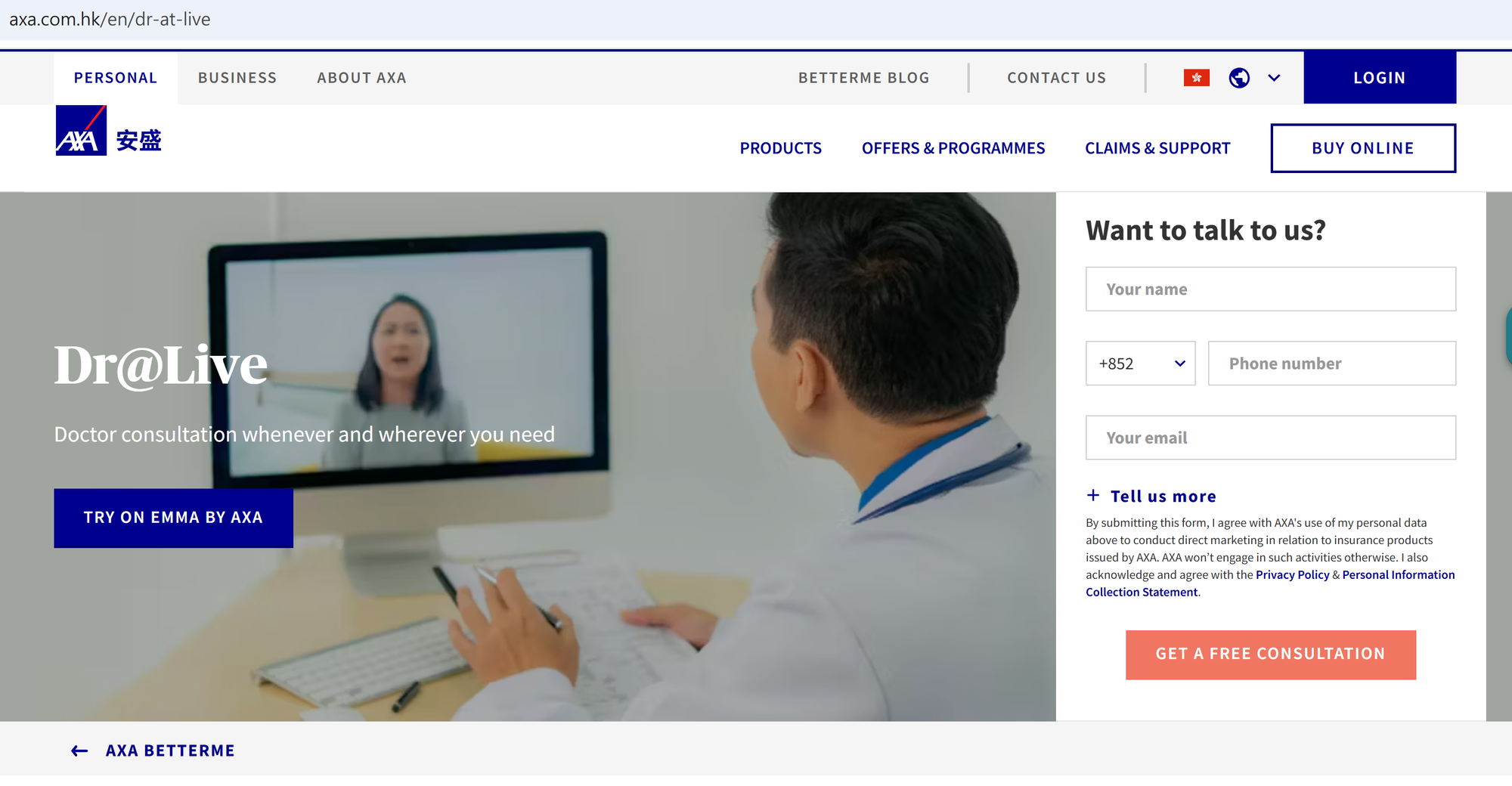Open Personal Information Collection Statement link
Viewport: 1512px width, 786px height.
1270,583
